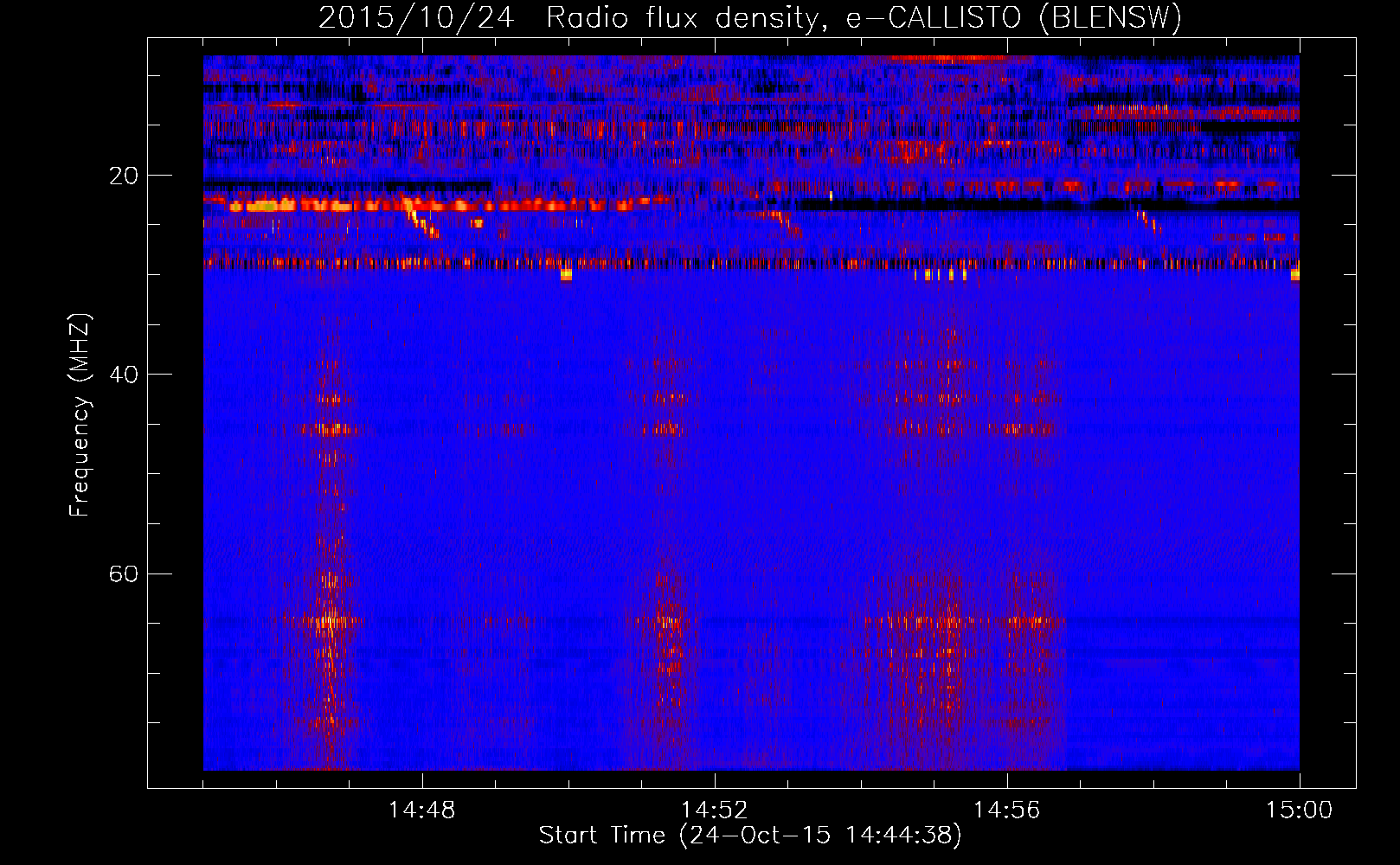The height and width of the screenshot is (865, 1400).
Task: Click the 15:00 time tick label
Action: [x=1299, y=810]
